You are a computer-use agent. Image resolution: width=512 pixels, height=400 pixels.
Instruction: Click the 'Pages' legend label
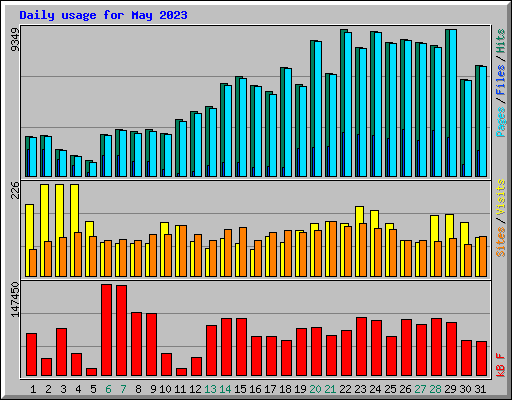coord(501,122)
